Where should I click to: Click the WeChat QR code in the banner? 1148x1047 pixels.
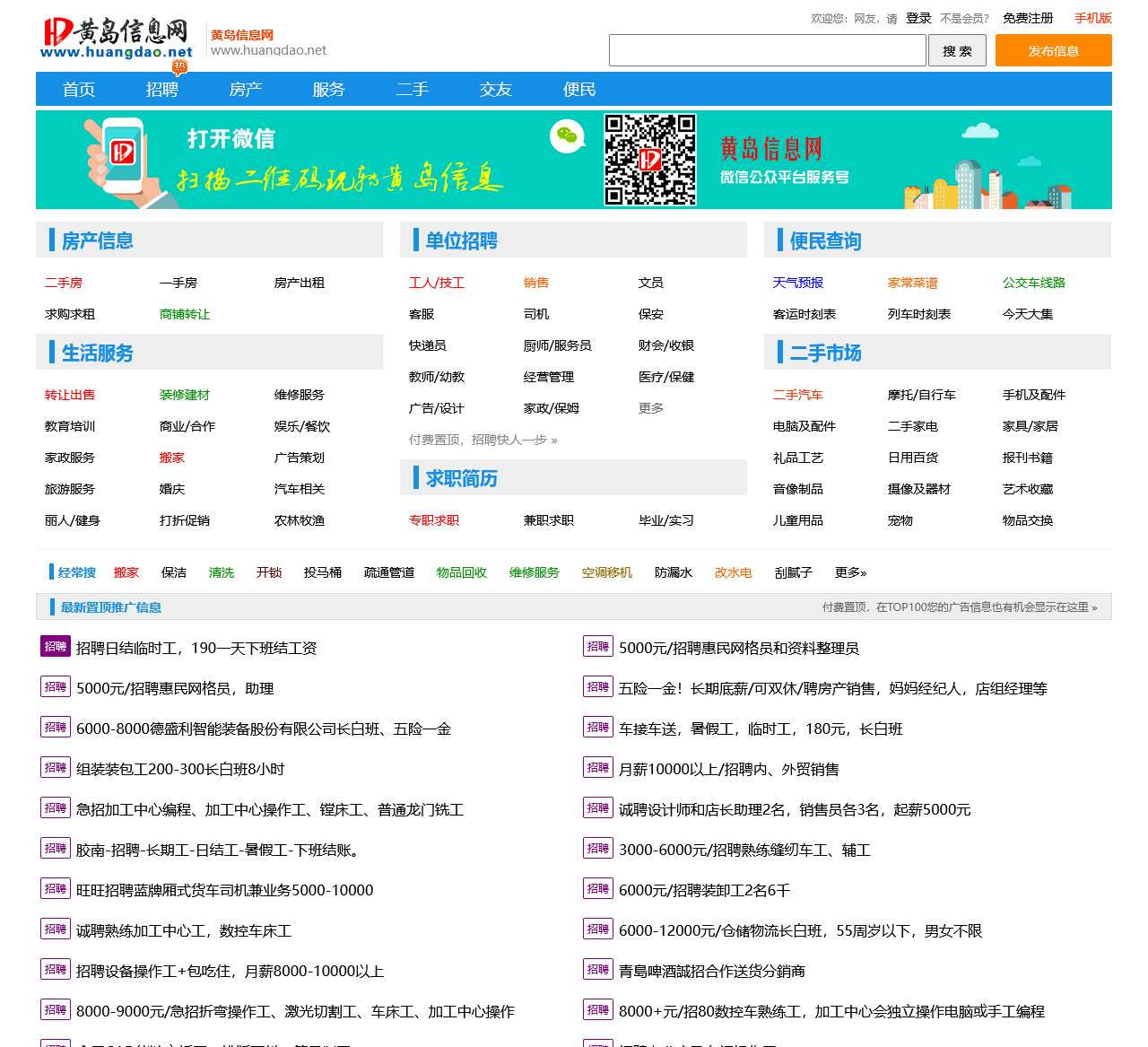(649, 160)
